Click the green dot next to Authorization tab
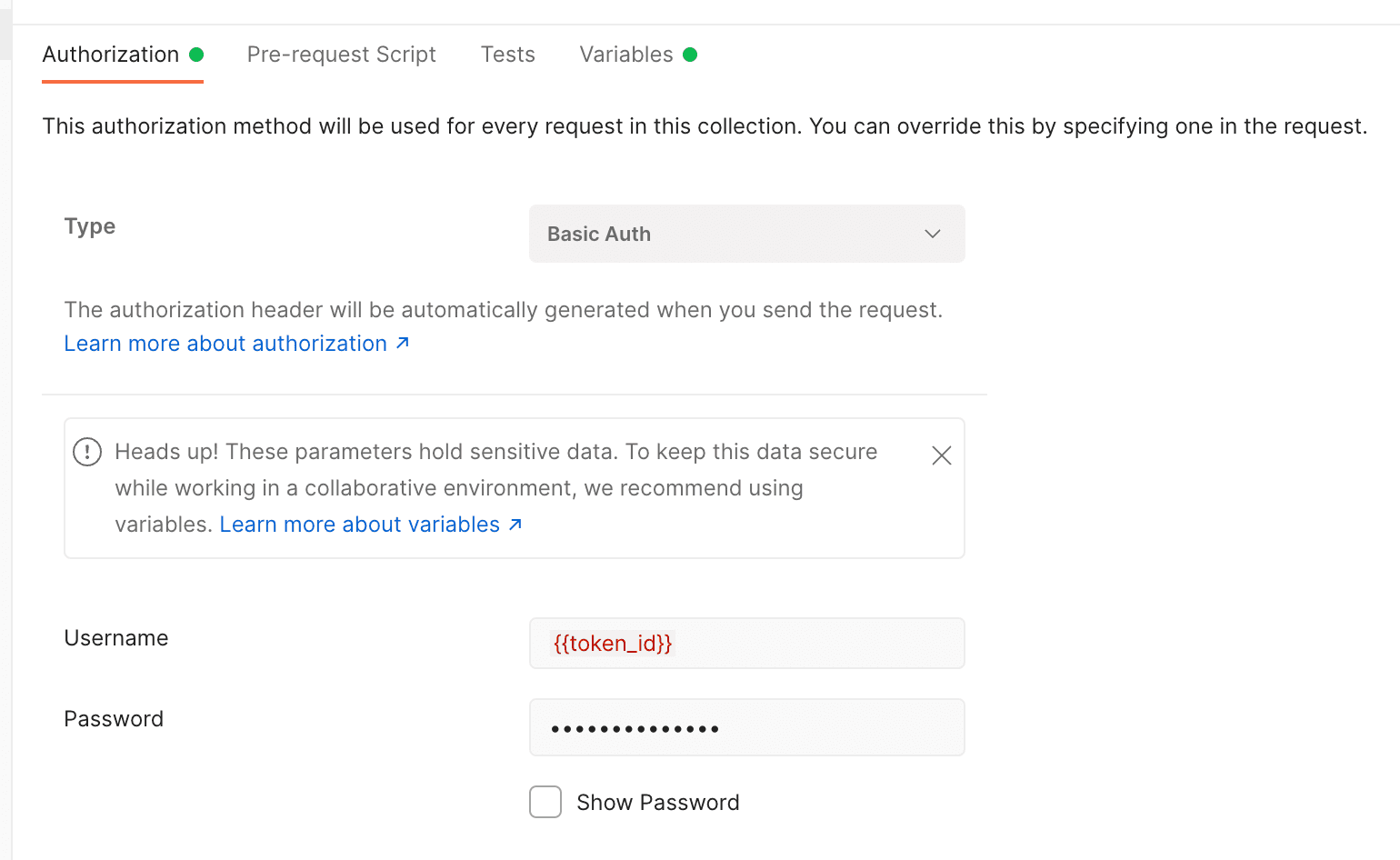Image resolution: width=1400 pixels, height=860 pixels. [196, 54]
